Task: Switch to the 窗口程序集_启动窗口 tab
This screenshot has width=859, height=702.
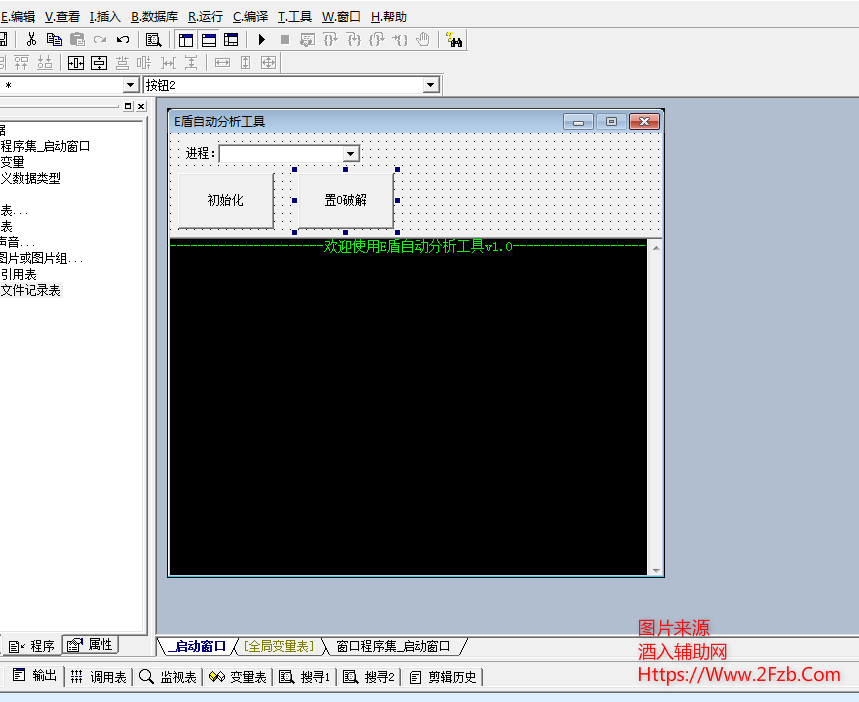Action: tap(393, 647)
